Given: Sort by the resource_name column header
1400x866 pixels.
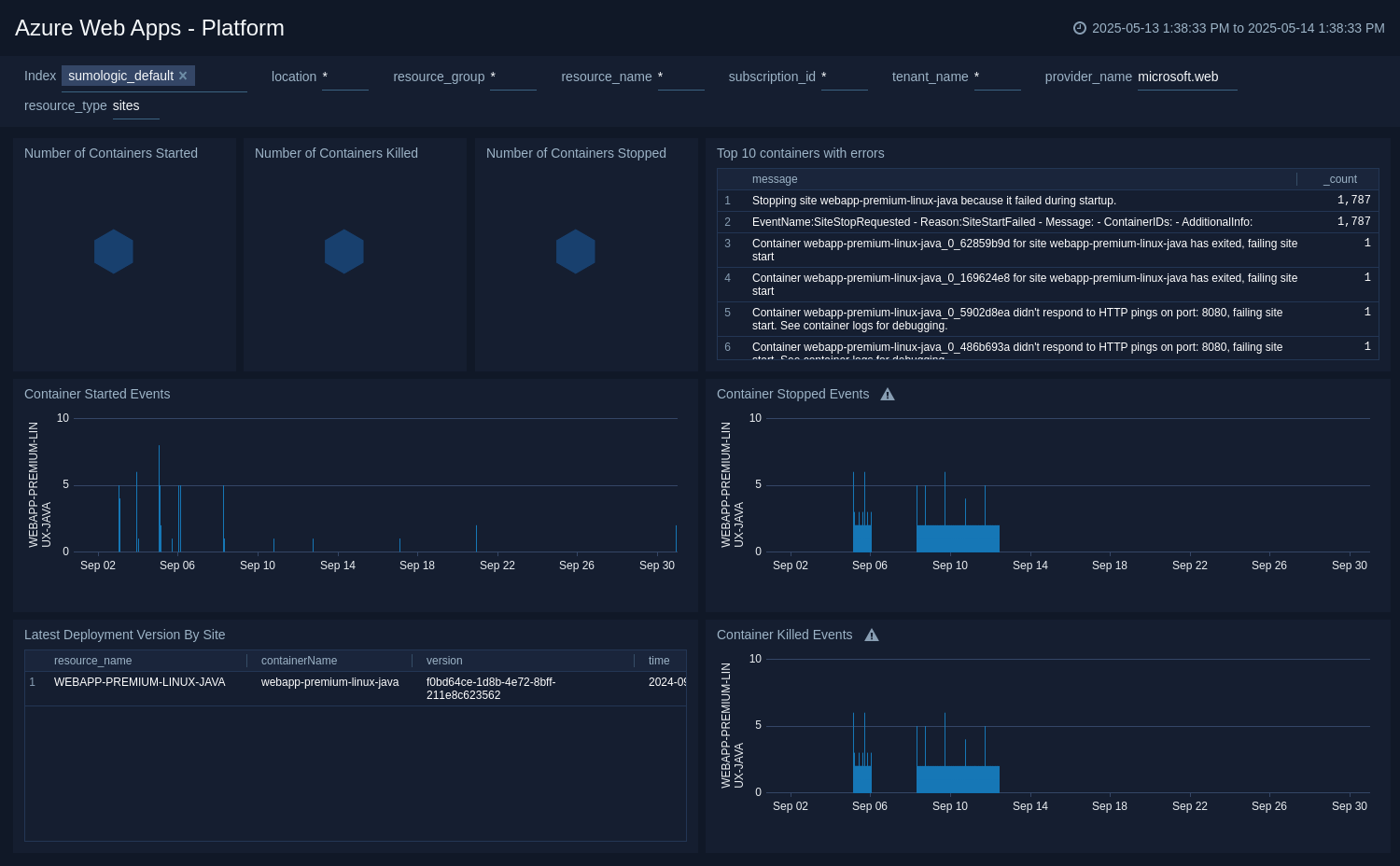Looking at the screenshot, I should click(92, 661).
